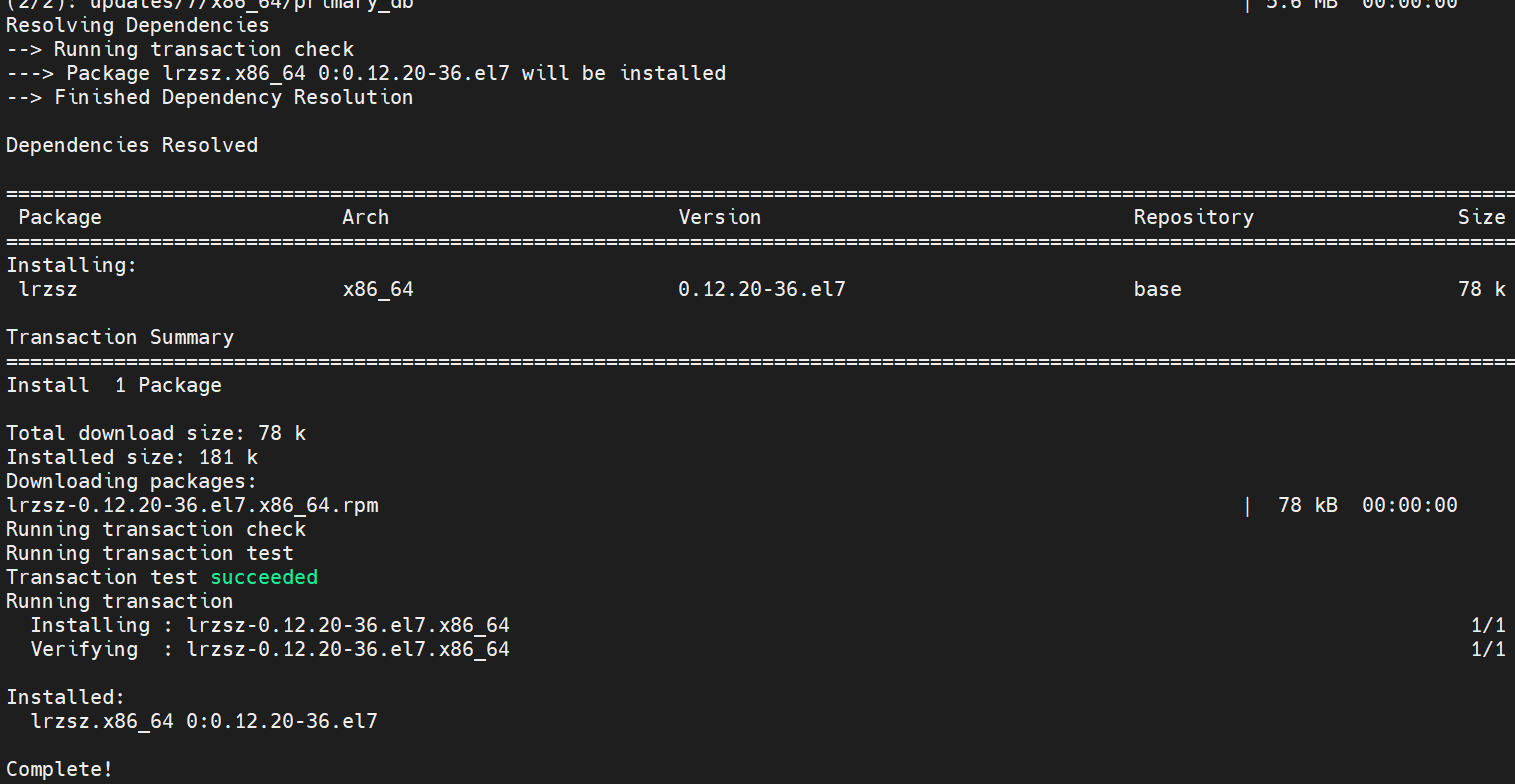Click the 'Complete!' message line
This screenshot has height=784, width=1515.
pyautogui.click(x=60, y=769)
